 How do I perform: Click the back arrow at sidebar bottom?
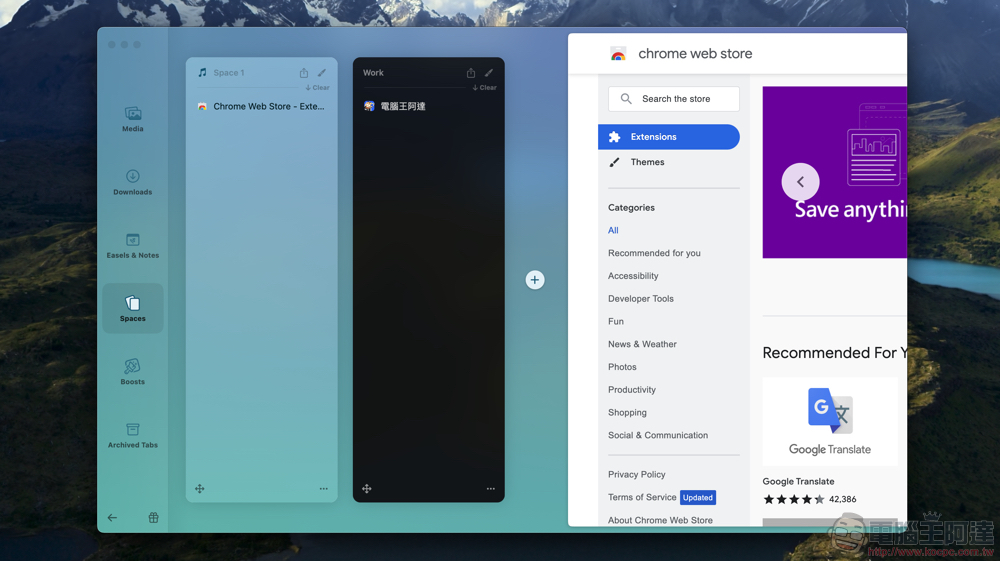coord(112,518)
